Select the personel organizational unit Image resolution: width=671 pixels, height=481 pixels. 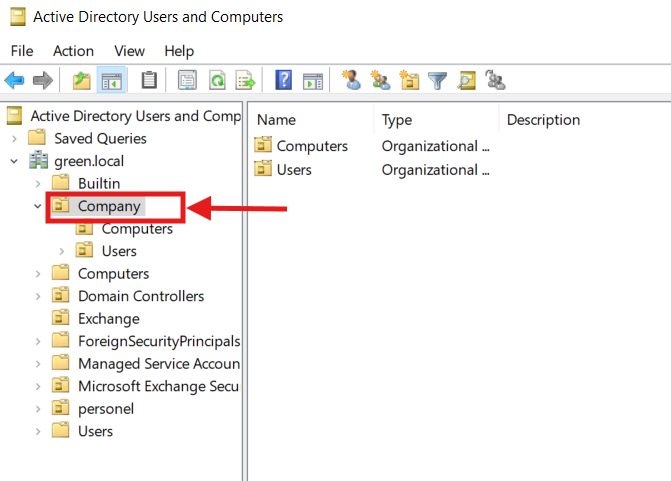click(x=105, y=409)
